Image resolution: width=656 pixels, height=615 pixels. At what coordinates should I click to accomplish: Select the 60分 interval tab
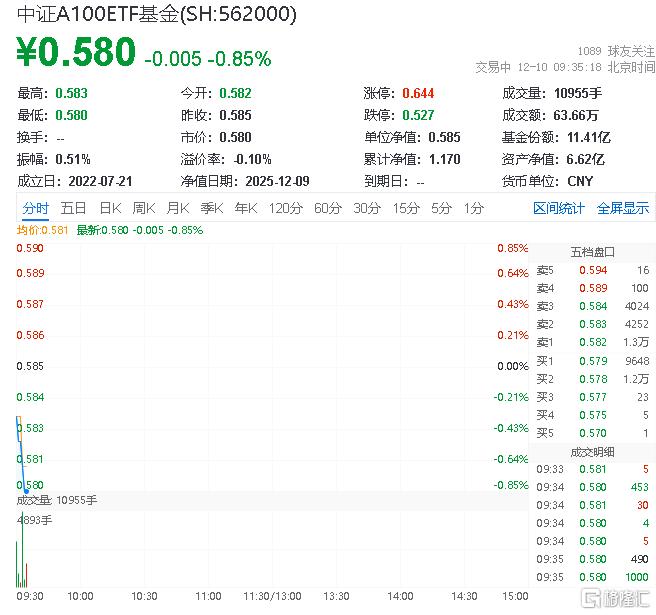tap(328, 208)
